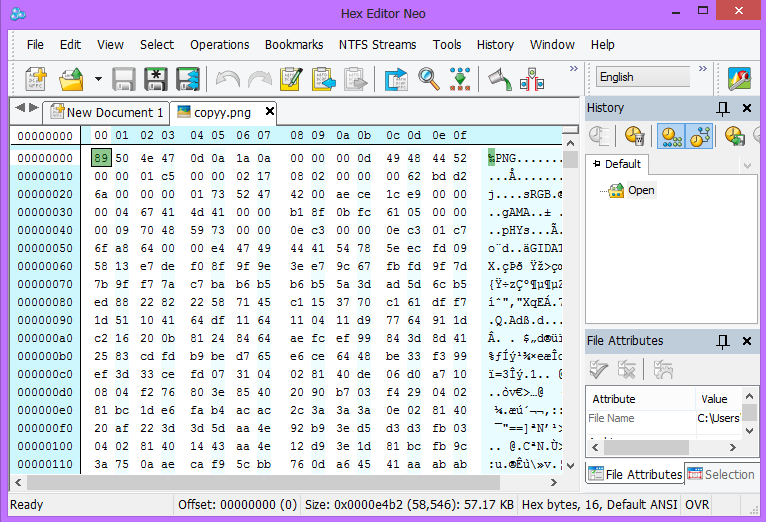Click the Fill paint bucket icon
Viewport: 766px width, 522px height.
click(500, 79)
